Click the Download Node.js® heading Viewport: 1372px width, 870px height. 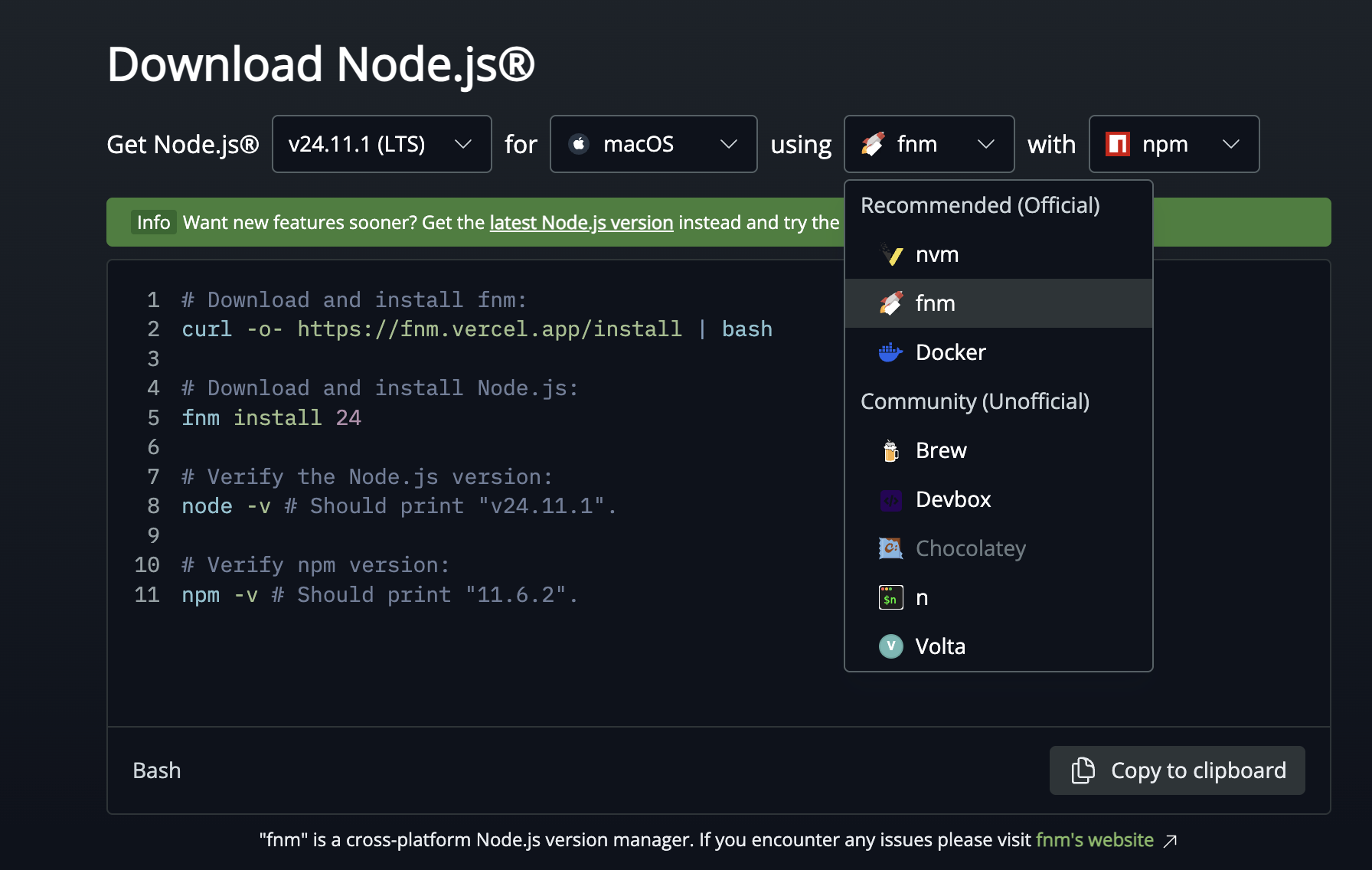pos(321,64)
